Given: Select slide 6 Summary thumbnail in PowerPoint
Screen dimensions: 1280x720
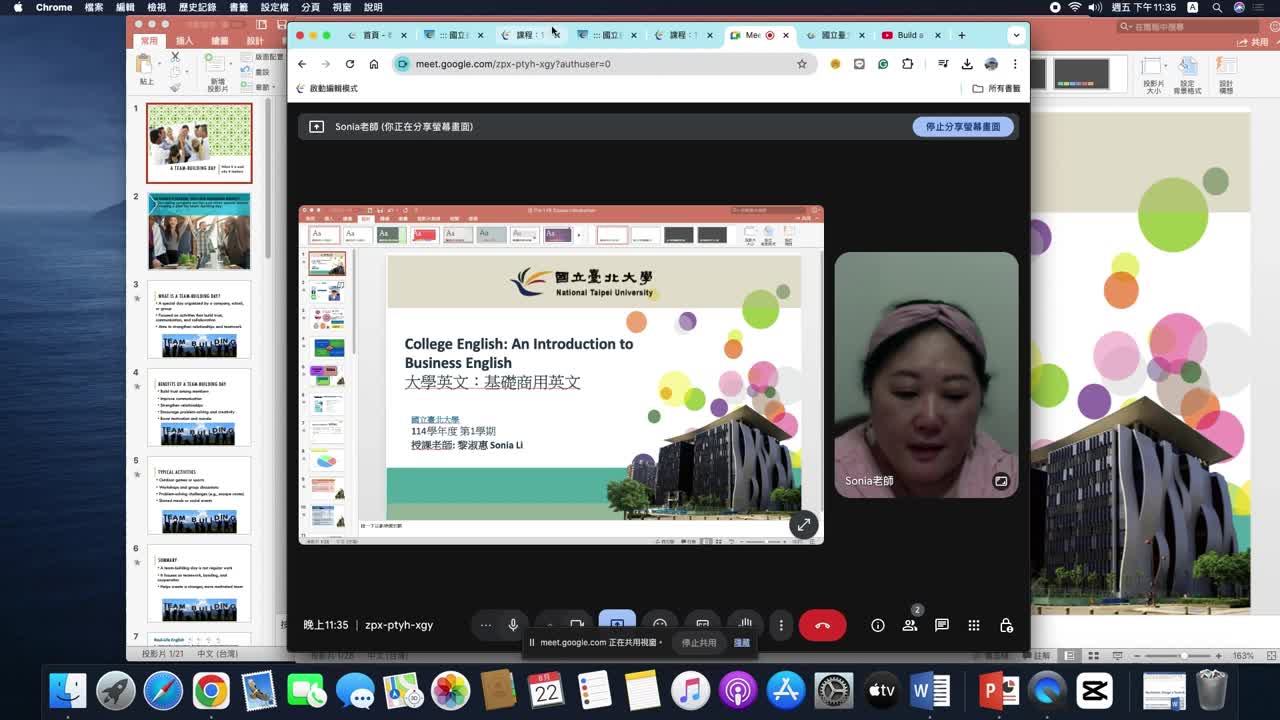Looking at the screenshot, I should coord(199,583).
